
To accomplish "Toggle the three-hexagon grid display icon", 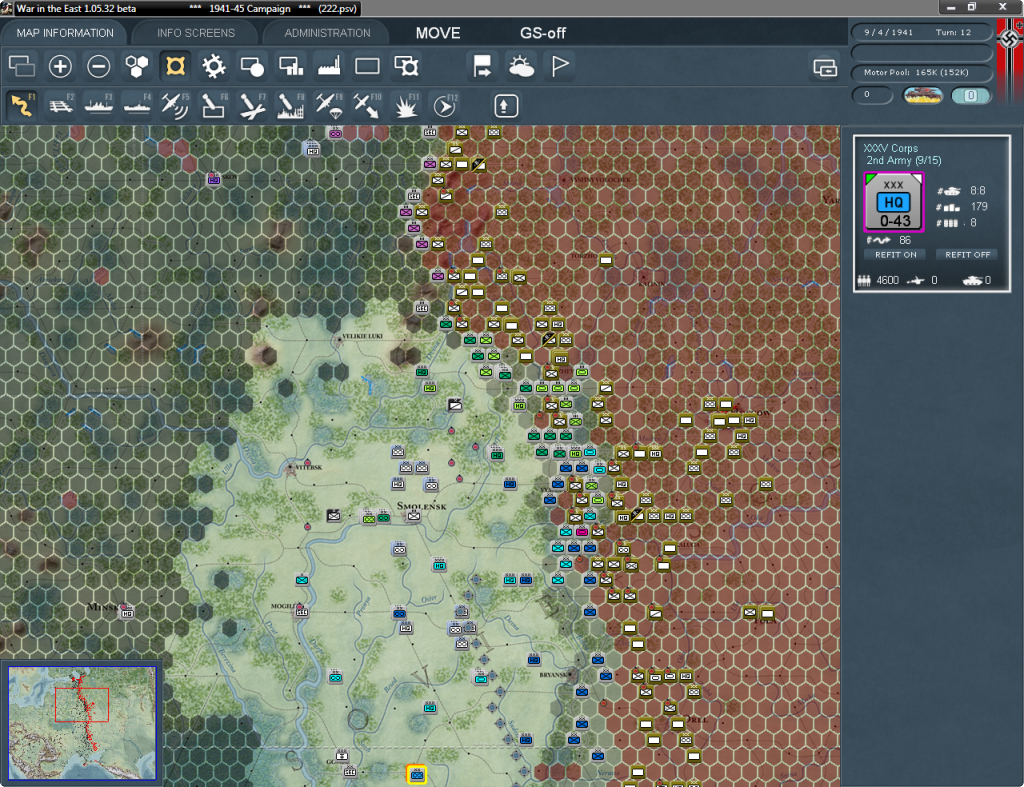I will (x=137, y=66).
